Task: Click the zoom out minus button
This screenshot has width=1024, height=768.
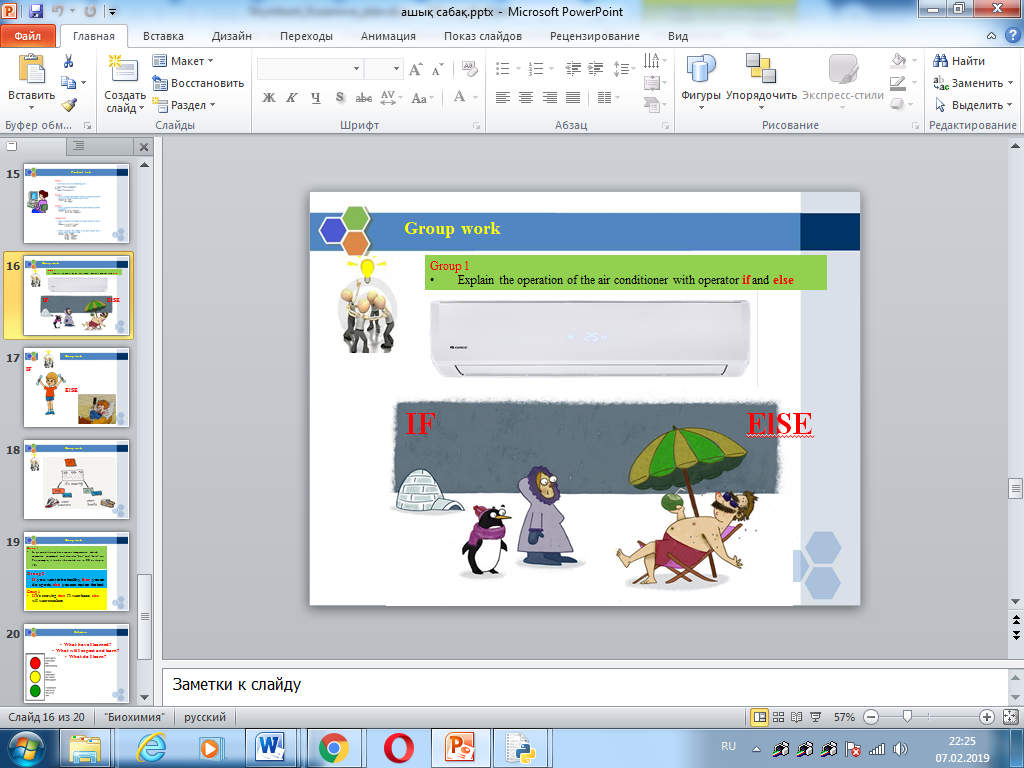Action: (x=871, y=716)
